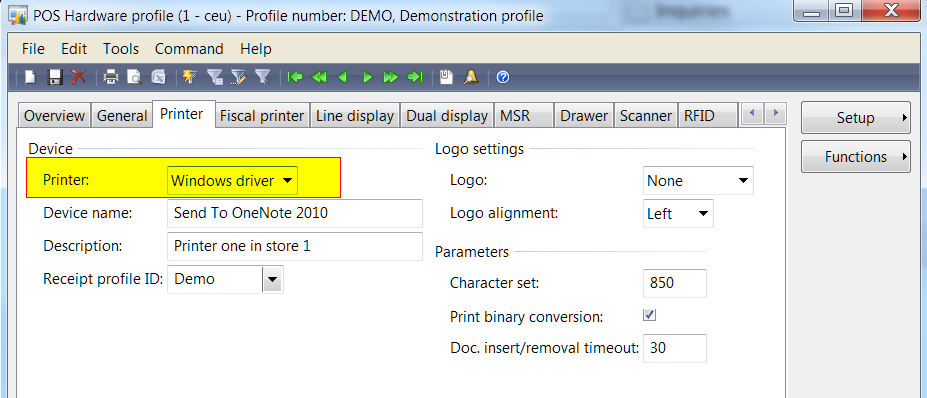
Task: Open the Functions button menu
Action: pyautogui.click(x=855, y=157)
